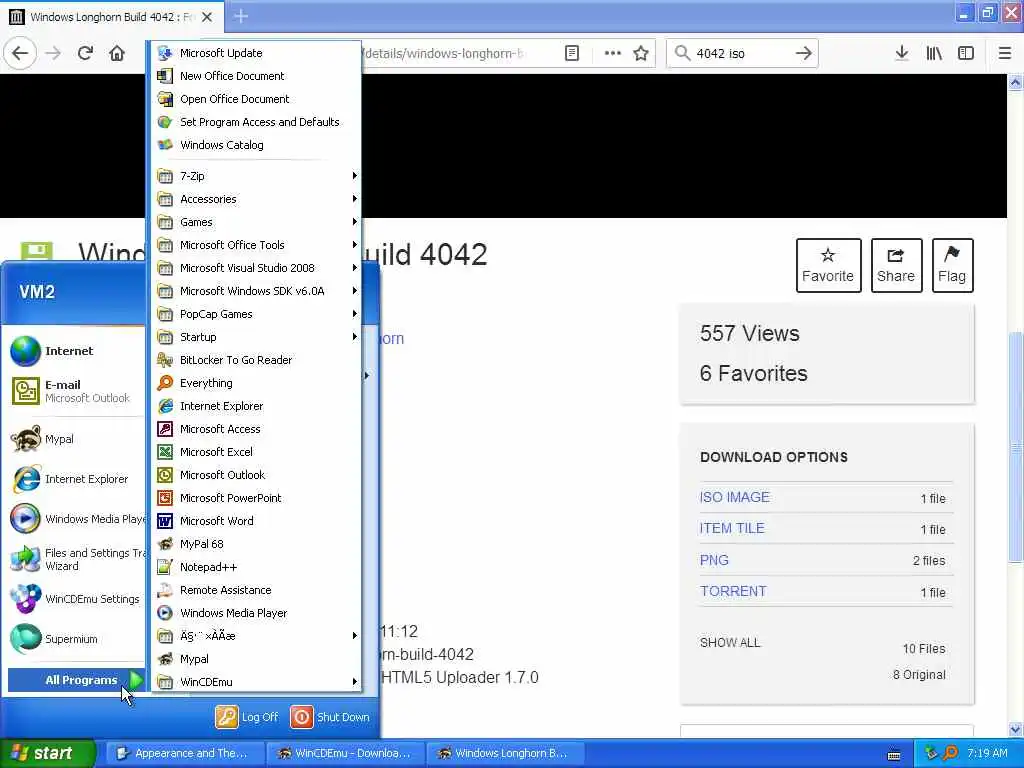Click the vertical scrollbar of the page
The width and height of the screenshot is (1024, 768).
pos(1015,446)
